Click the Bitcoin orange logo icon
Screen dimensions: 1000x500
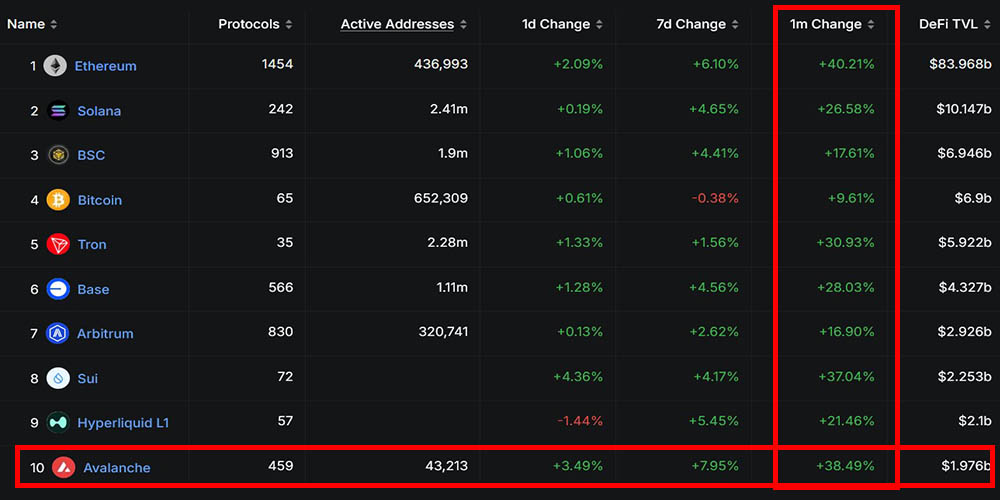58,200
